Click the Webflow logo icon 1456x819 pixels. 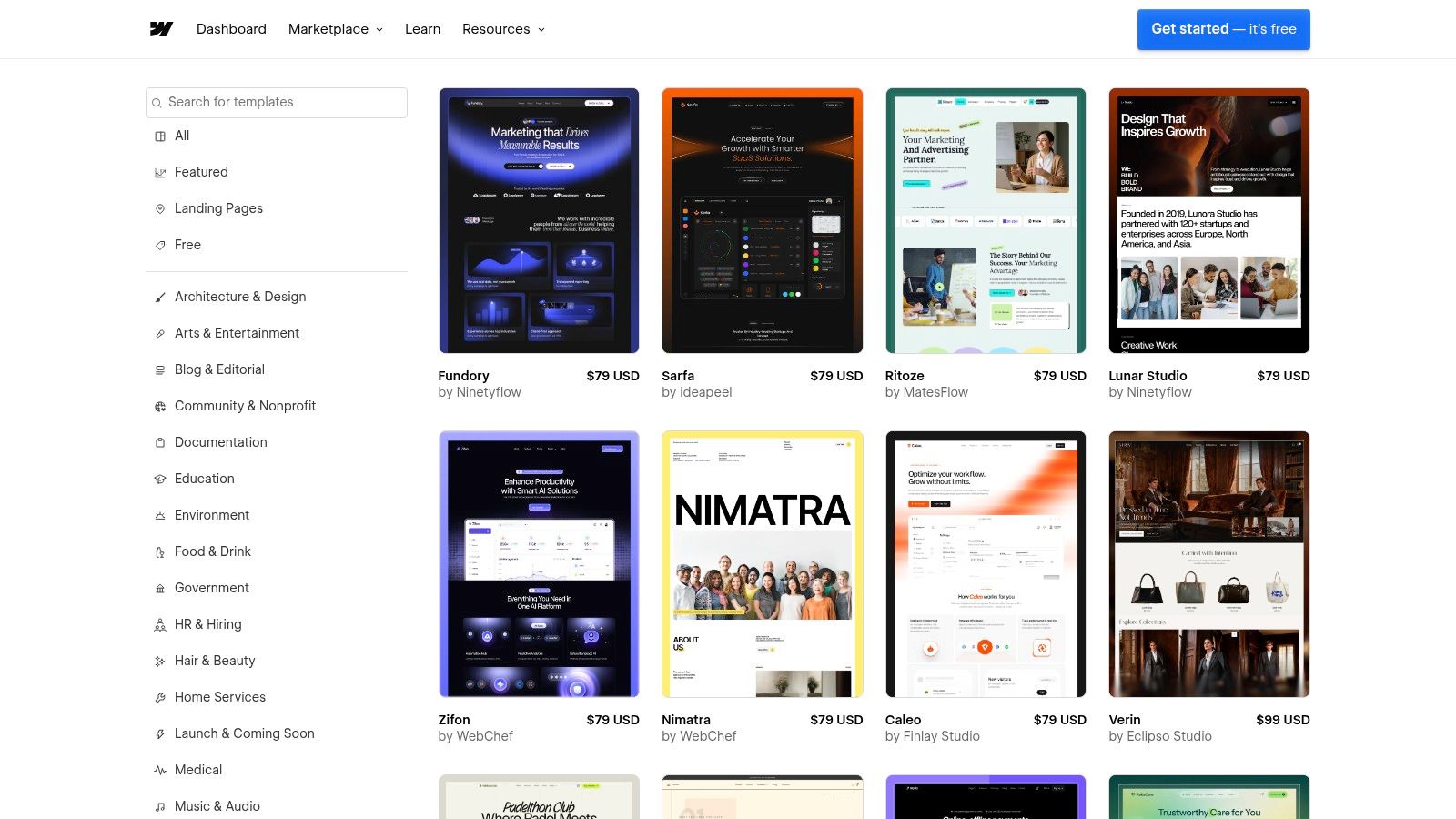pos(160,28)
